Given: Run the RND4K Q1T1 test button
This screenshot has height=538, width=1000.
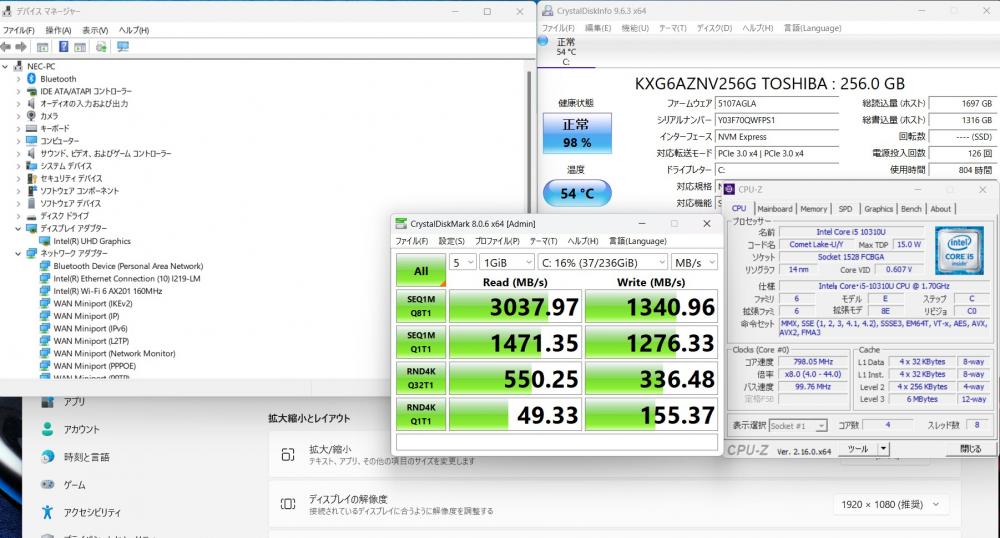Looking at the screenshot, I should pos(421,414).
